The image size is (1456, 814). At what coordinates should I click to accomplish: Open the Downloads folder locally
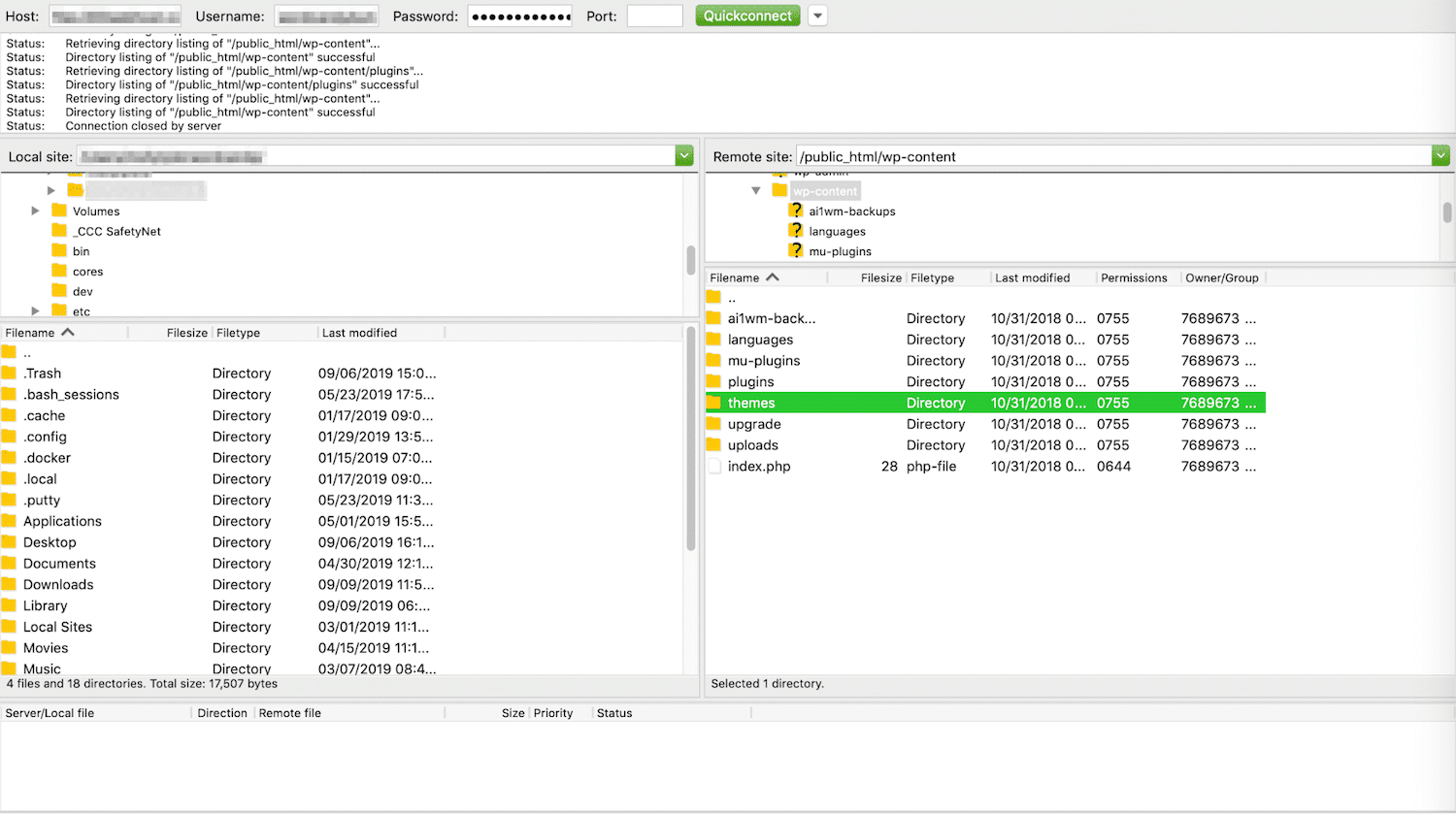pos(58,584)
